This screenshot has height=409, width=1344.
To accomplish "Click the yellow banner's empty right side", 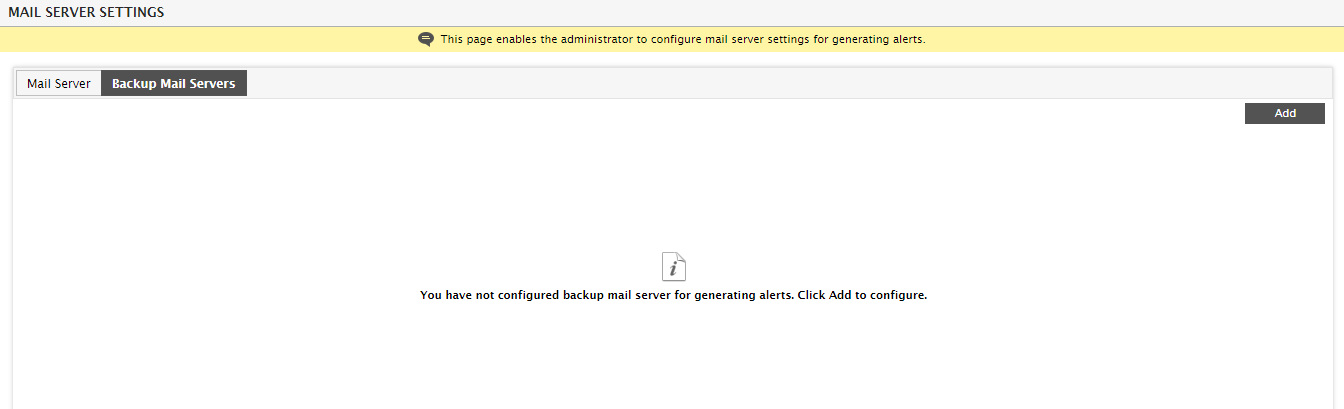I will coord(1130,39).
